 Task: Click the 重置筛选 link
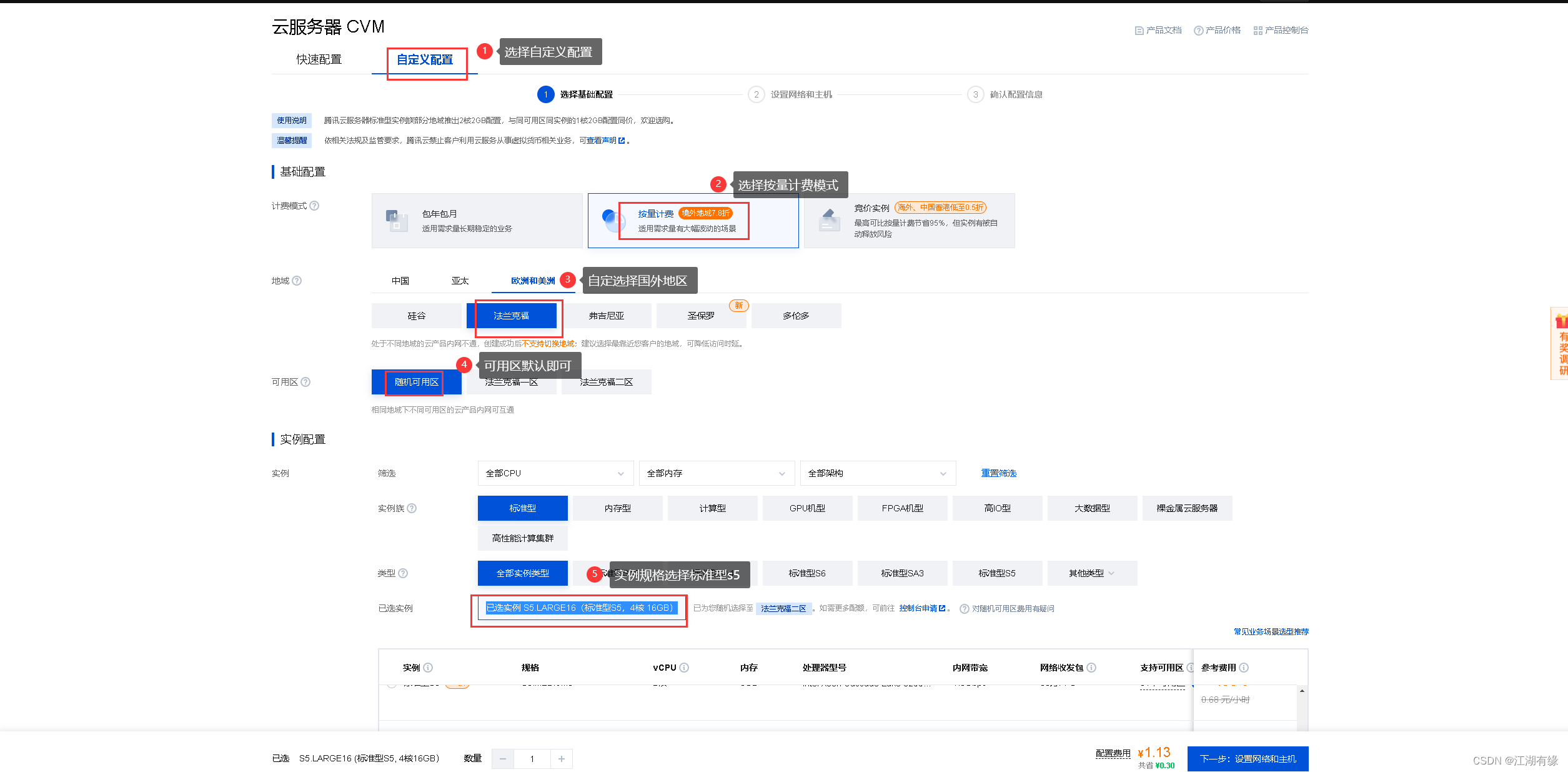click(x=998, y=473)
